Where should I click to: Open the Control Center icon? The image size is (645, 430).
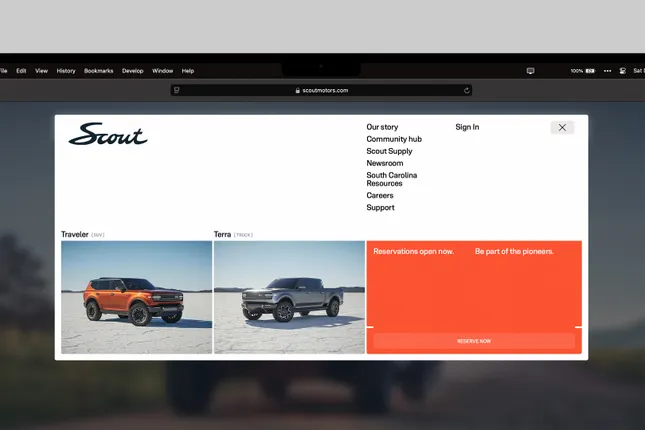[622, 71]
